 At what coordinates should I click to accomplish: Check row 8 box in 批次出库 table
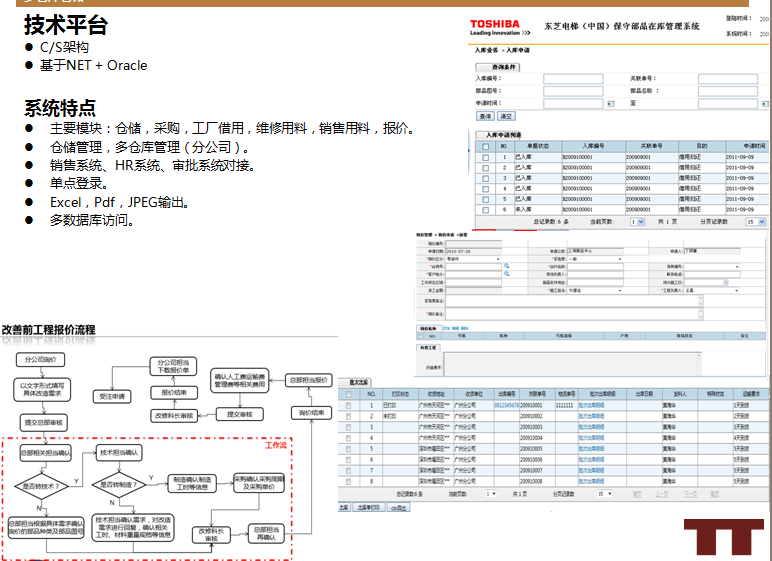tap(349, 481)
